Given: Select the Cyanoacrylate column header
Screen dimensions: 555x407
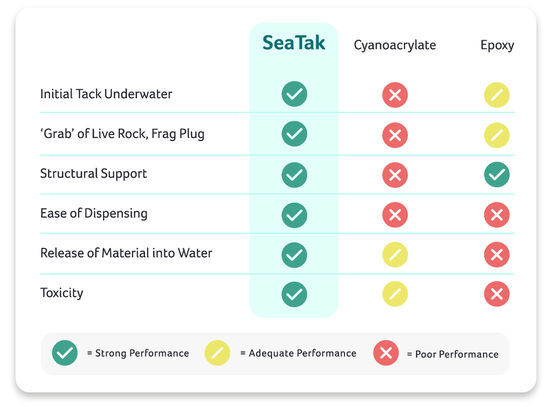Looking at the screenshot, I should (395, 45).
